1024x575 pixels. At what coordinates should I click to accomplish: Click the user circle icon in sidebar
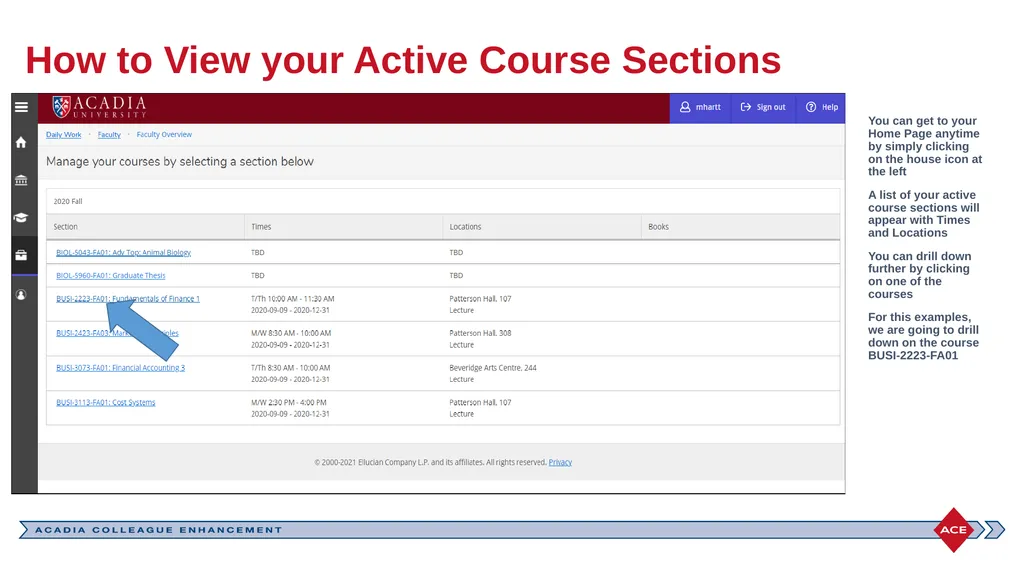(21, 295)
